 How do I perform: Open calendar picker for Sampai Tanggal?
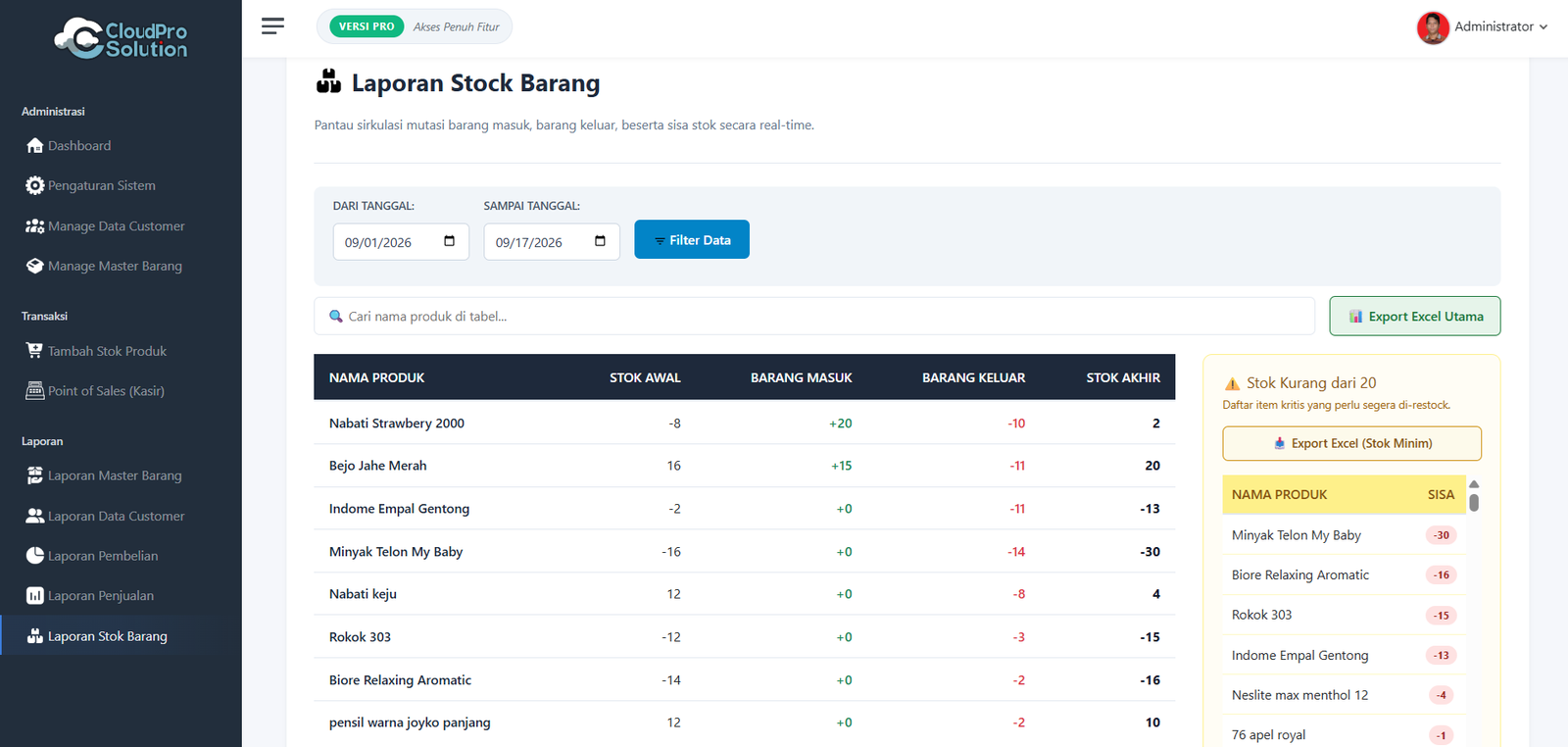(x=600, y=241)
